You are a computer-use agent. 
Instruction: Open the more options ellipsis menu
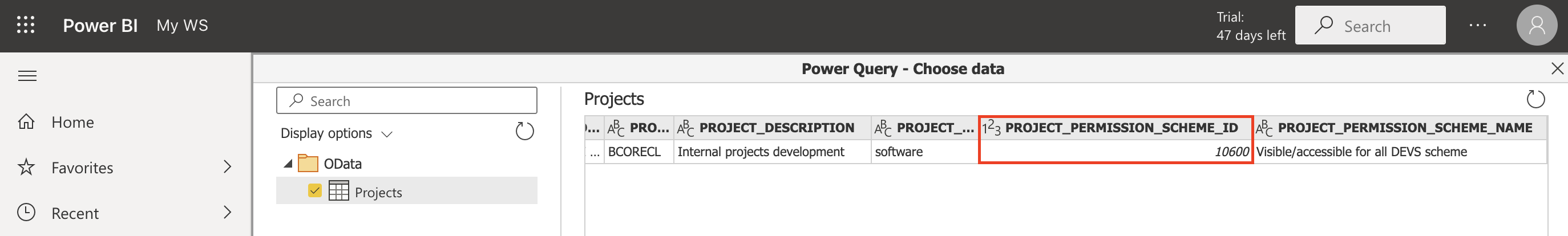(1477, 26)
